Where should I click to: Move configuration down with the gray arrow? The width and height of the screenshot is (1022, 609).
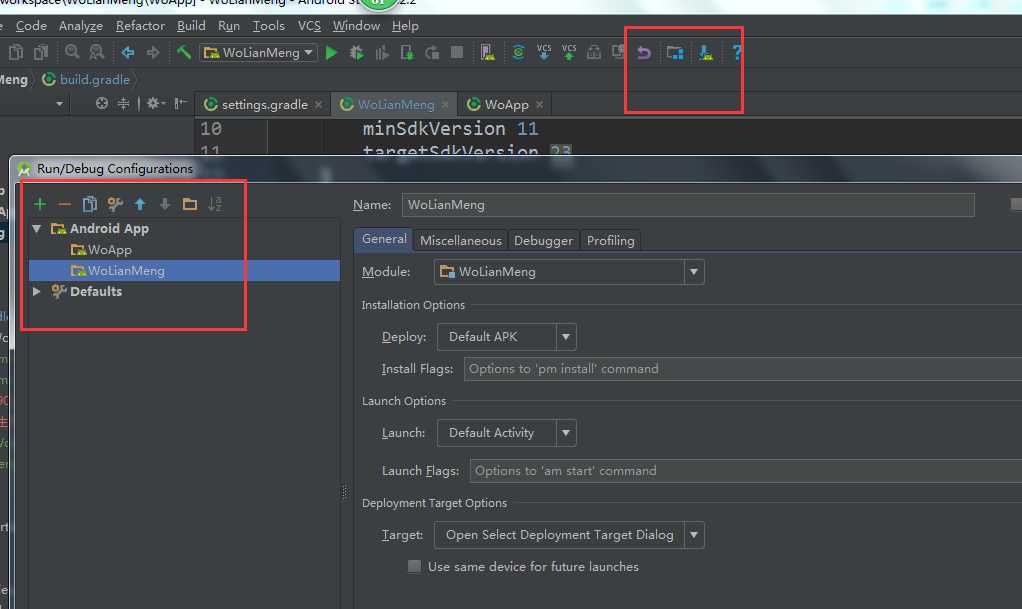click(165, 204)
